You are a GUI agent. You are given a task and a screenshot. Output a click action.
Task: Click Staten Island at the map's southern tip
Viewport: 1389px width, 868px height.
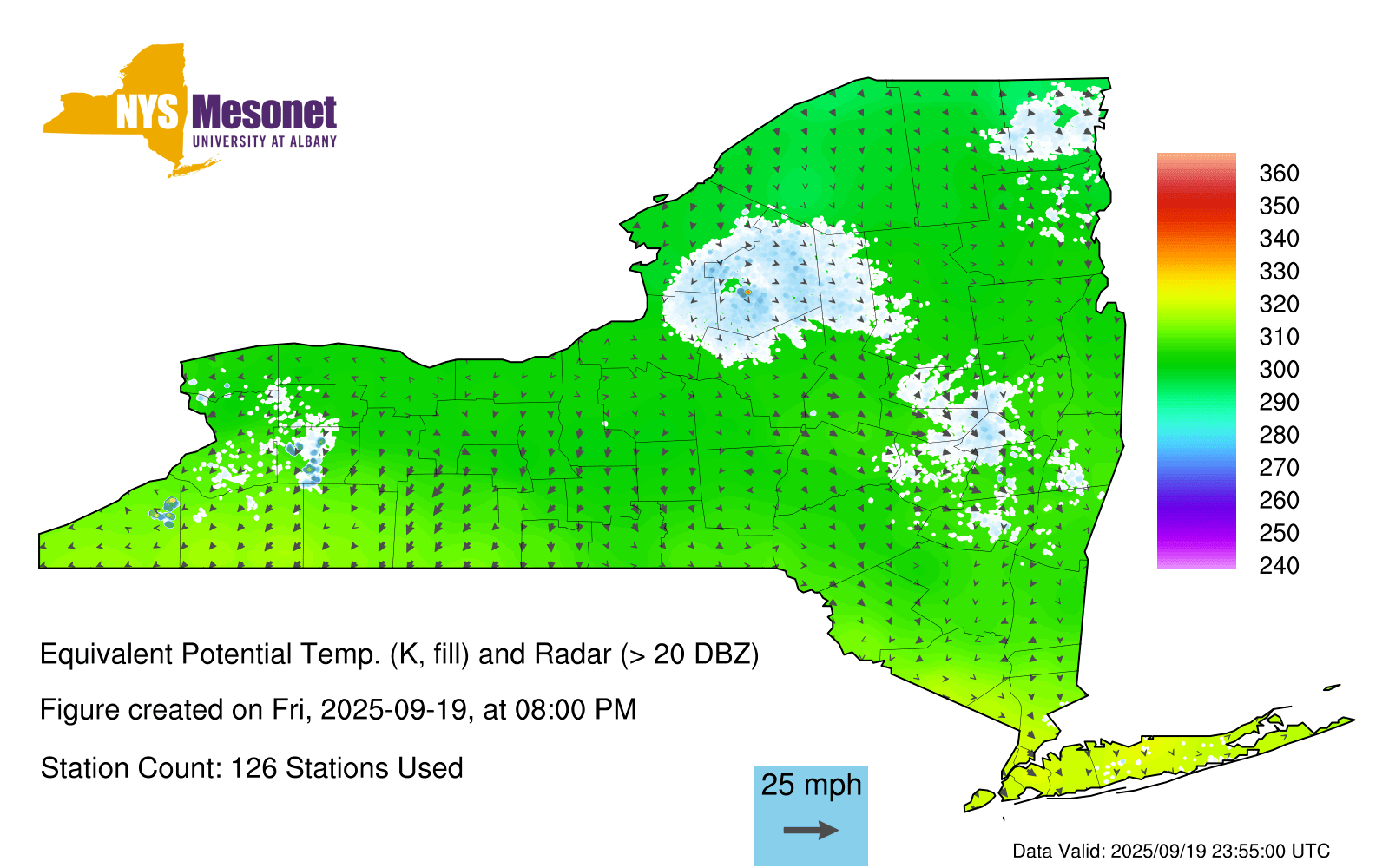pyautogui.click(x=980, y=799)
